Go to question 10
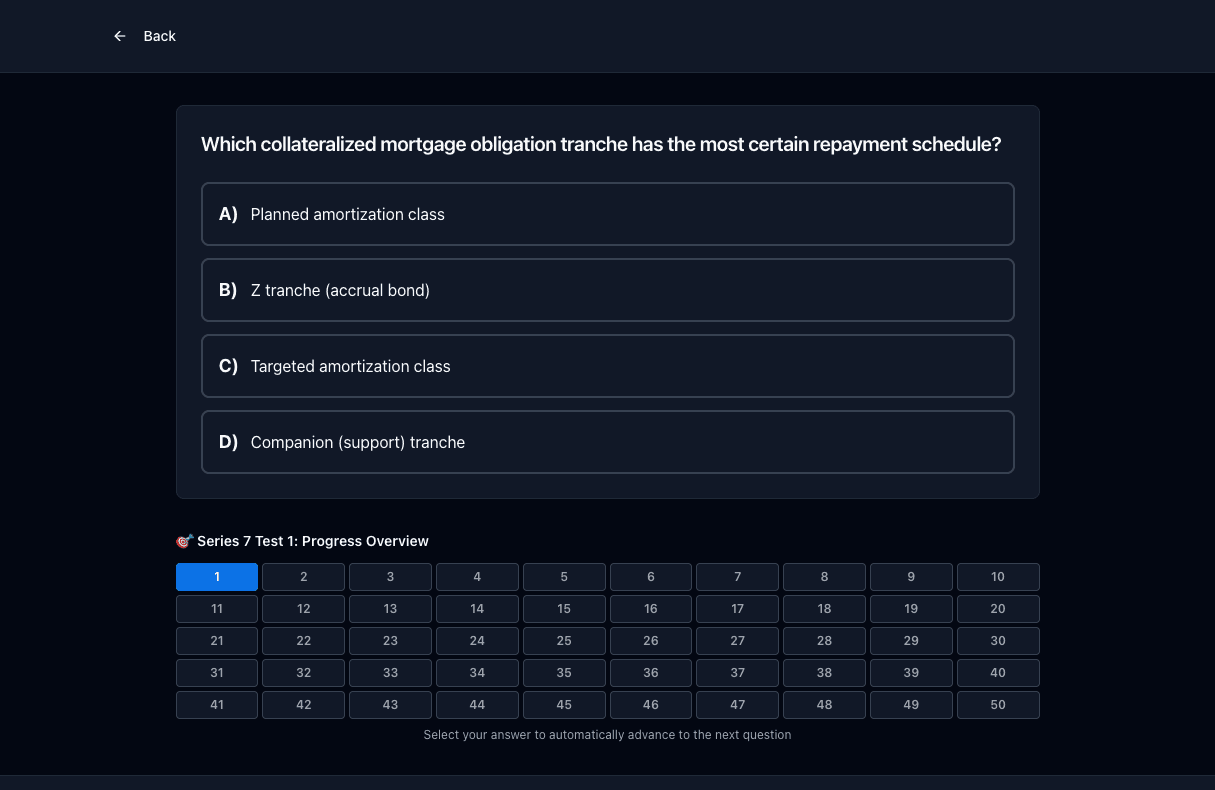This screenshot has height=790, width=1215. (998, 577)
